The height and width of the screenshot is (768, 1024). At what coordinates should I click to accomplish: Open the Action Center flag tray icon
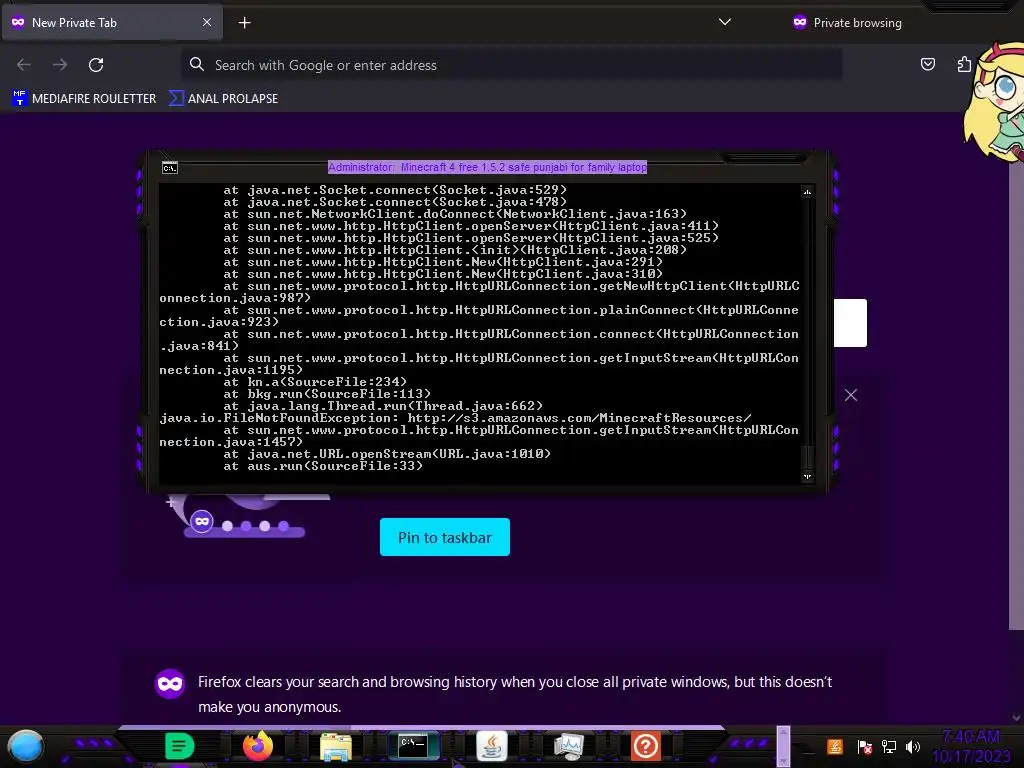[865, 746]
